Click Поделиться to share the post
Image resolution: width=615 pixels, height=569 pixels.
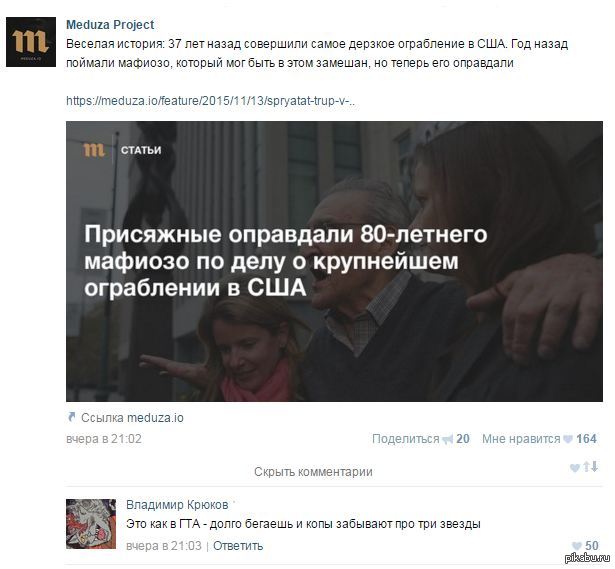pyautogui.click(x=406, y=439)
